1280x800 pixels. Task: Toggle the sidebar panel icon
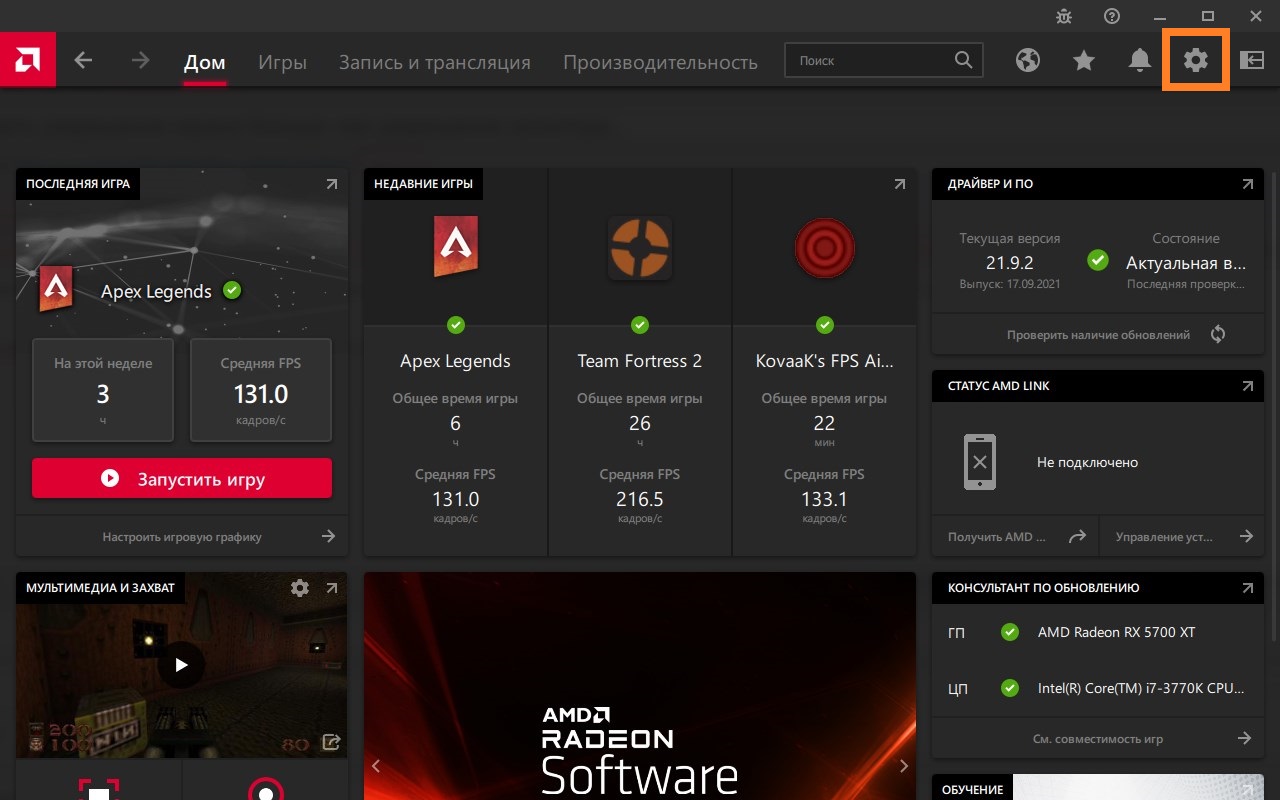click(x=1252, y=61)
